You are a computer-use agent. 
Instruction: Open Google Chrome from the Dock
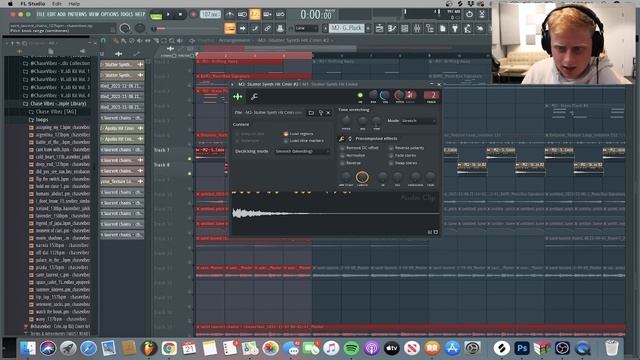(169, 348)
